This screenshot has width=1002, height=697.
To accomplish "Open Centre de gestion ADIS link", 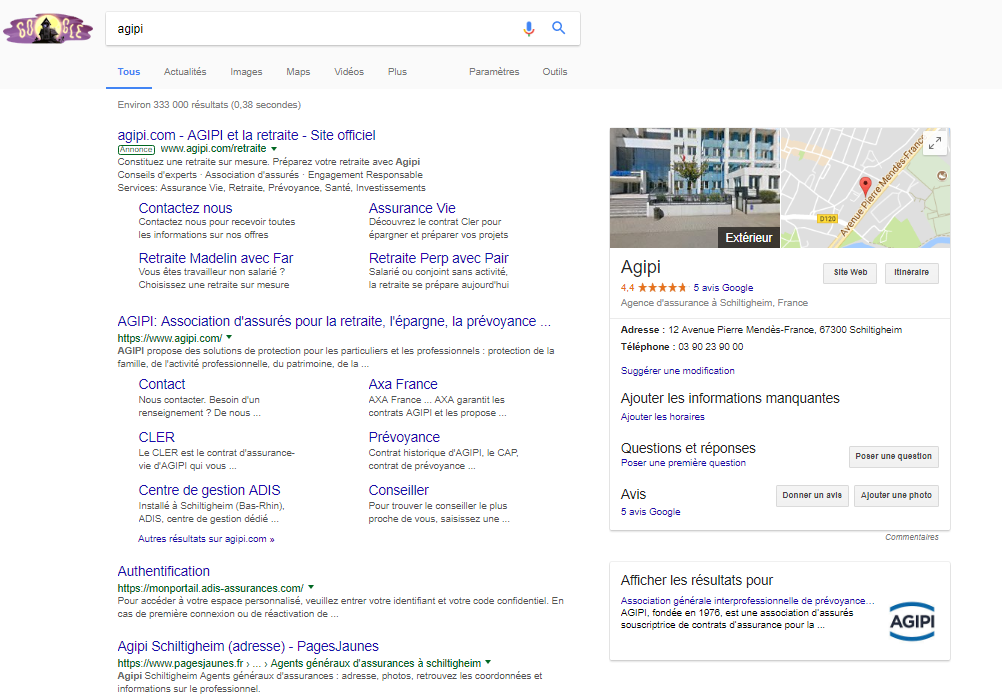I will tap(209, 491).
